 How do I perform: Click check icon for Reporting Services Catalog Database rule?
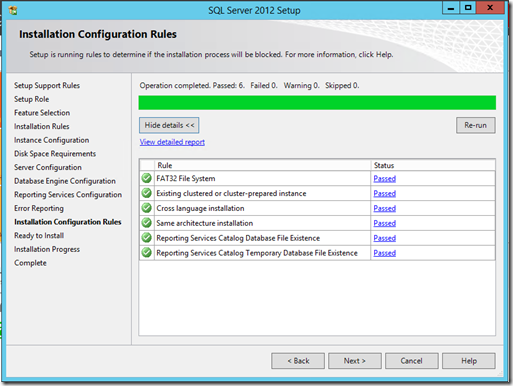(x=146, y=238)
